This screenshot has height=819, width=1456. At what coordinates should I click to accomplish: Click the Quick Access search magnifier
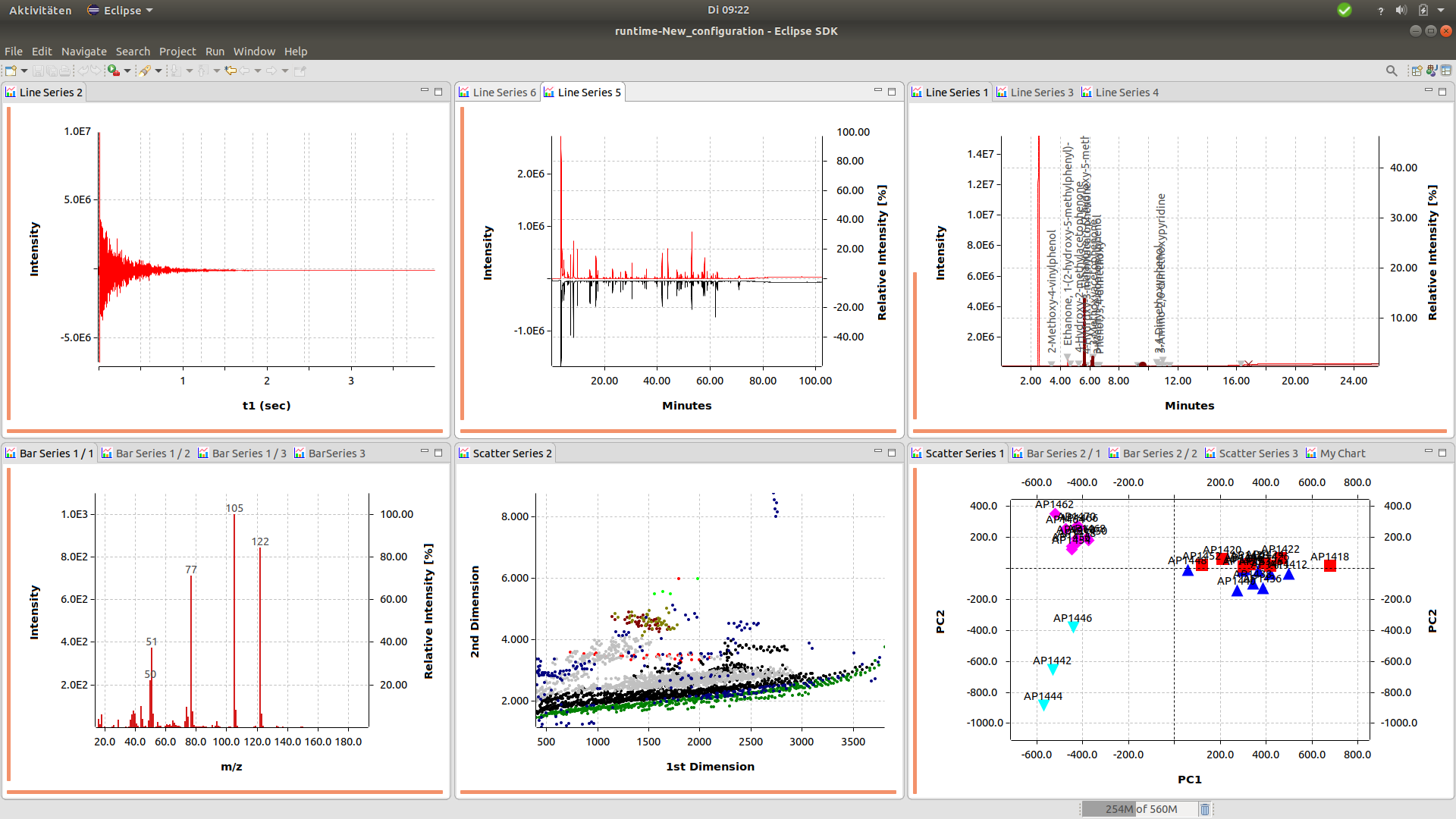pos(1392,71)
